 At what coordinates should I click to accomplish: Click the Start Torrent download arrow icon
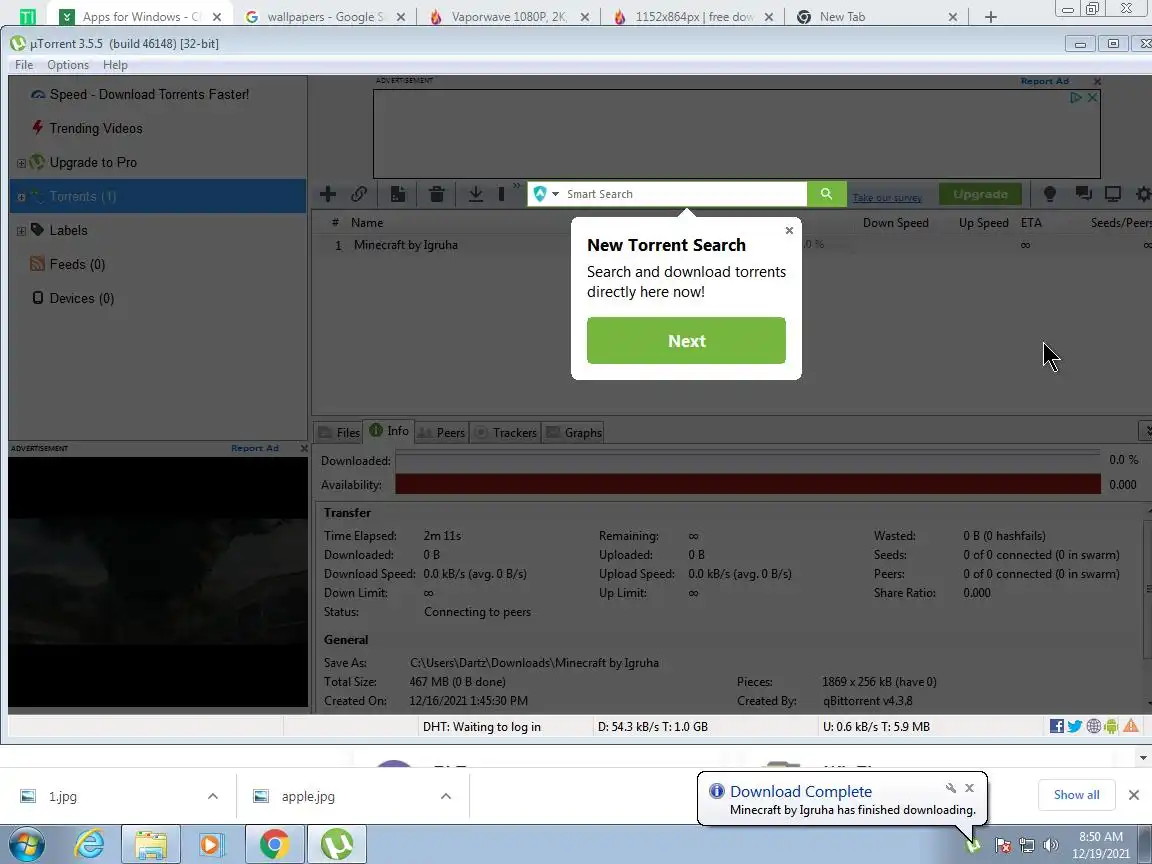(475, 194)
